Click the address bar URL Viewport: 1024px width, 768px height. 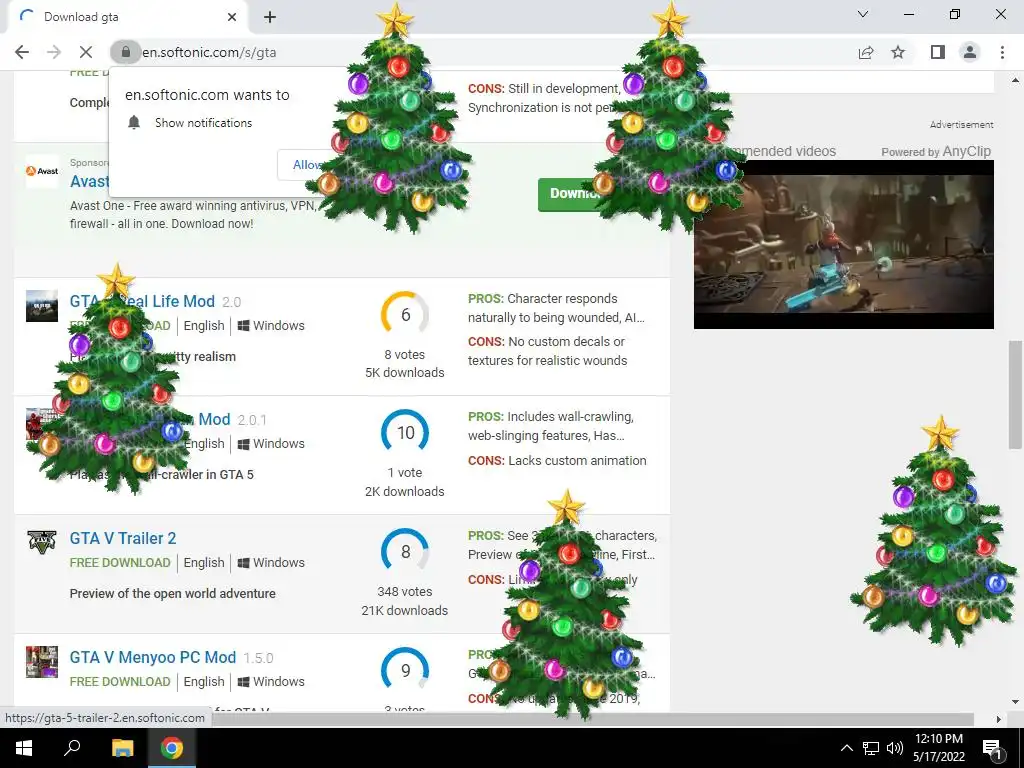click(209, 52)
